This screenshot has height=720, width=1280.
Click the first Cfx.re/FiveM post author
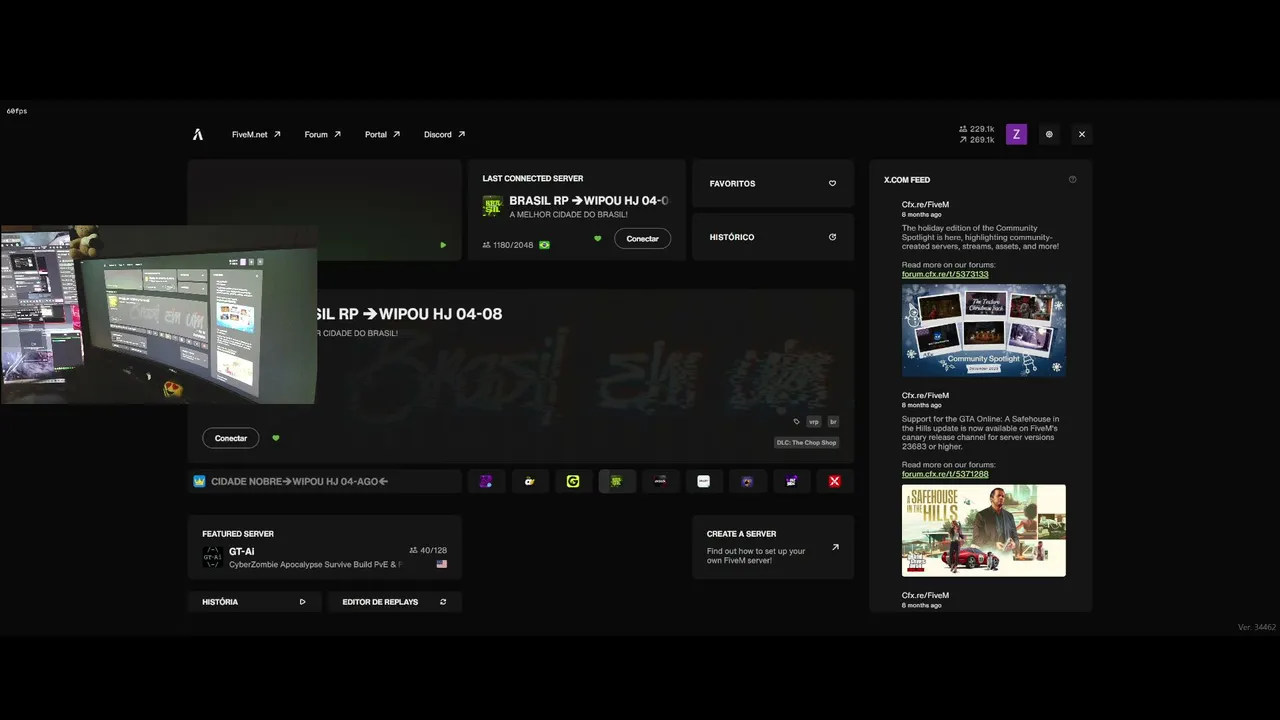pyautogui.click(x=925, y=205)
